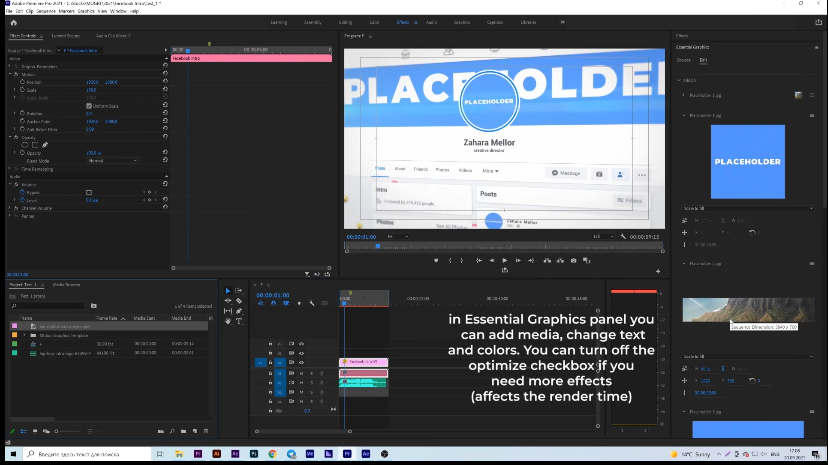828x465 pixels.
Task: Expand the Graphic Parameters group
Action: coord(10,67)
